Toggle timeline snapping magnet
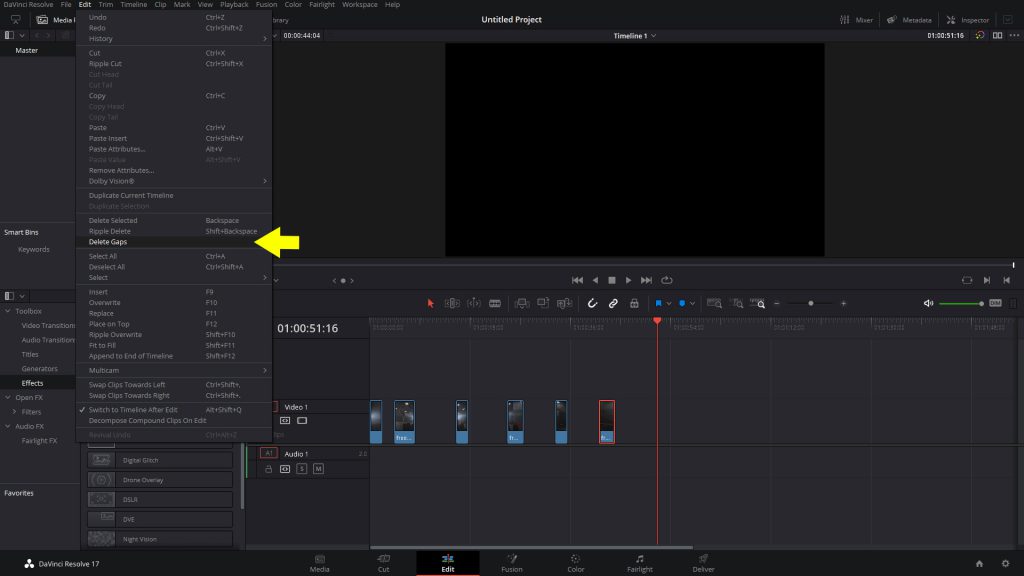The height and width of the screenshot is (576, 1024). (592, 304)
